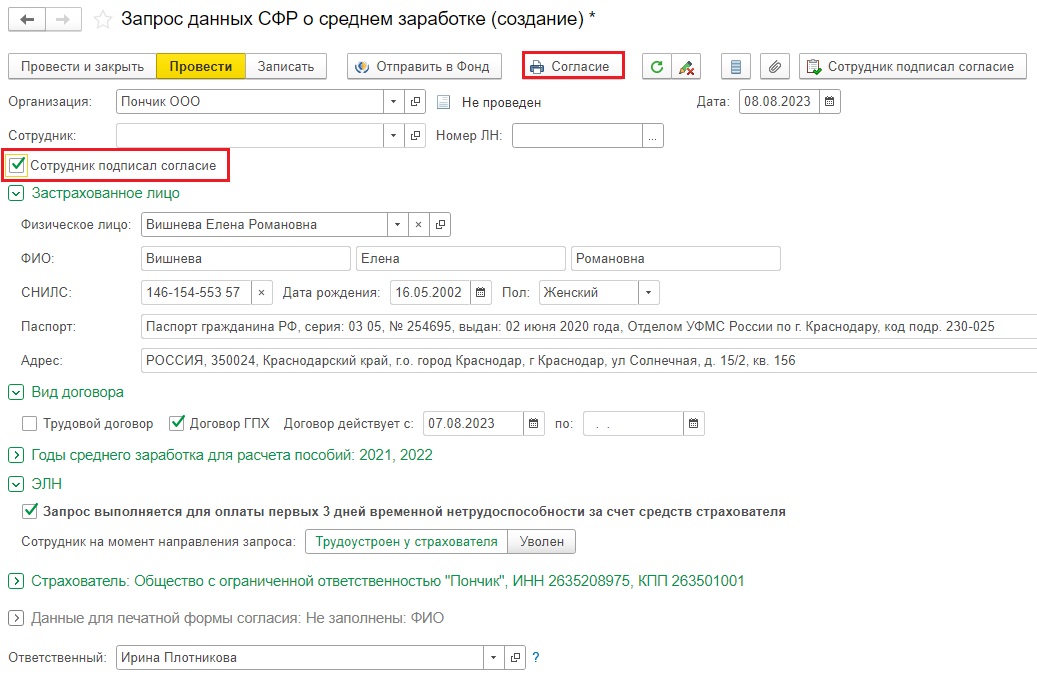1037x675 pixels.
Task: Collapse the Застрахованное лицо section
Action: pyautogui.click(x=16, y=194)
